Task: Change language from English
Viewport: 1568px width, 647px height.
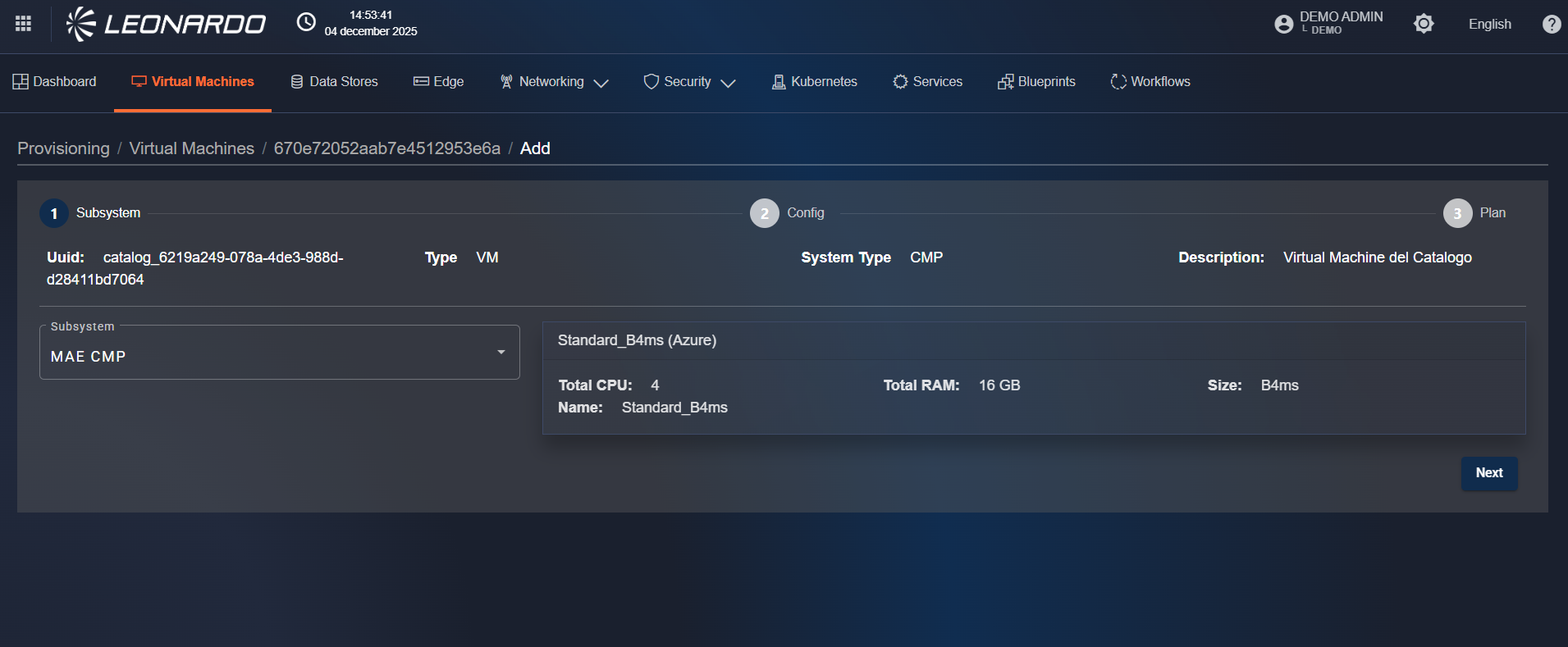Action: tap(1489, 24)
